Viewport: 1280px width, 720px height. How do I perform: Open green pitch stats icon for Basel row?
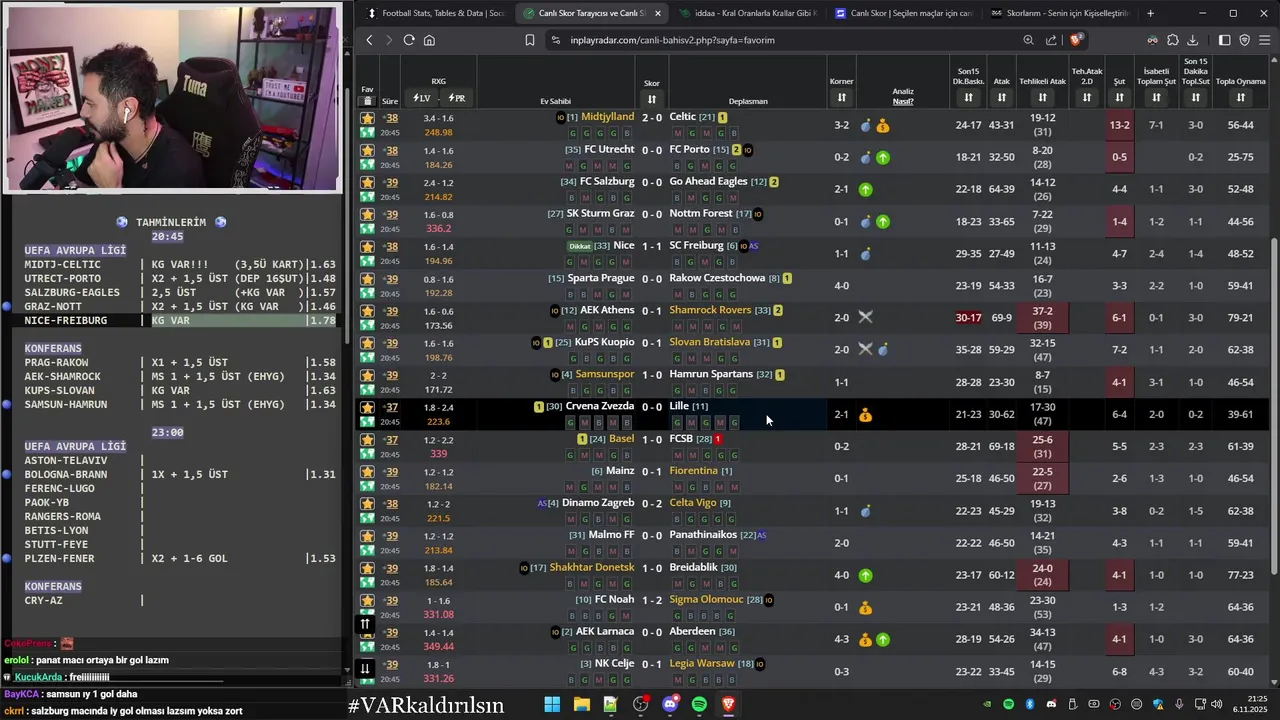(x=368, y=454)
